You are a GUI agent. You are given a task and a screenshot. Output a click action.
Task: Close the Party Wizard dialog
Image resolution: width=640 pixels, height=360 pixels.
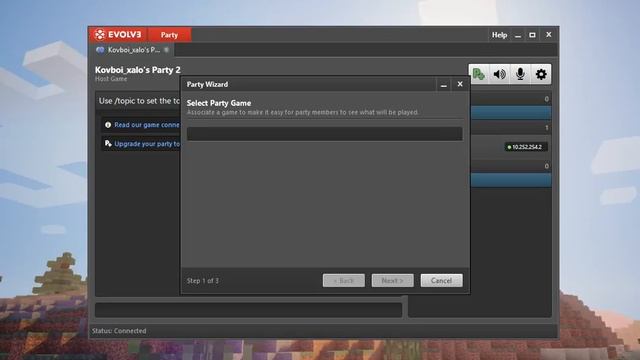pyautogui.click(x=460, y=84)
